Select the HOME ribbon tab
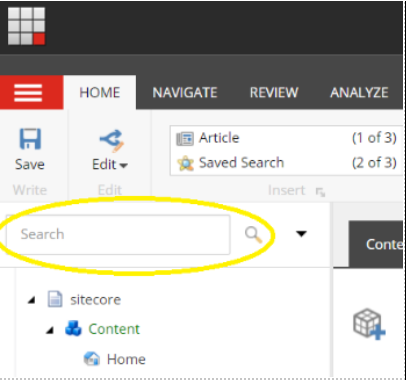The width and height of the screenshot is (407, 382). [100, 92]
